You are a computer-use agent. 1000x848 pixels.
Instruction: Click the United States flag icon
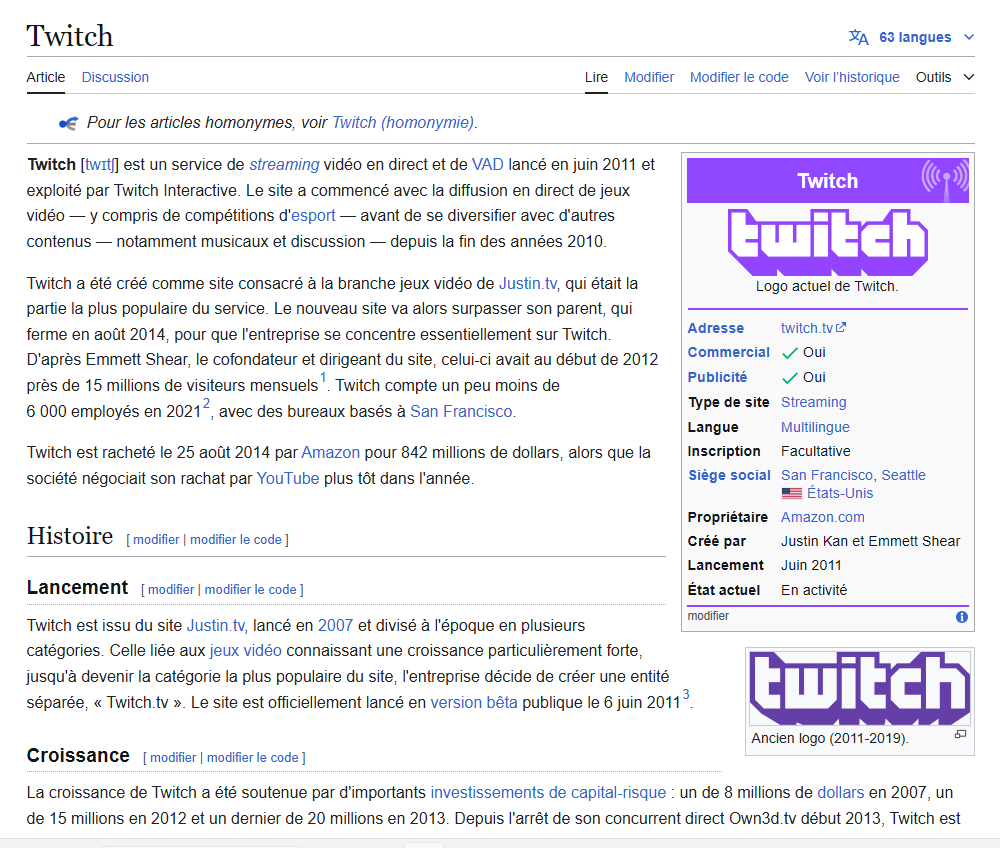(x=791, y=493)
